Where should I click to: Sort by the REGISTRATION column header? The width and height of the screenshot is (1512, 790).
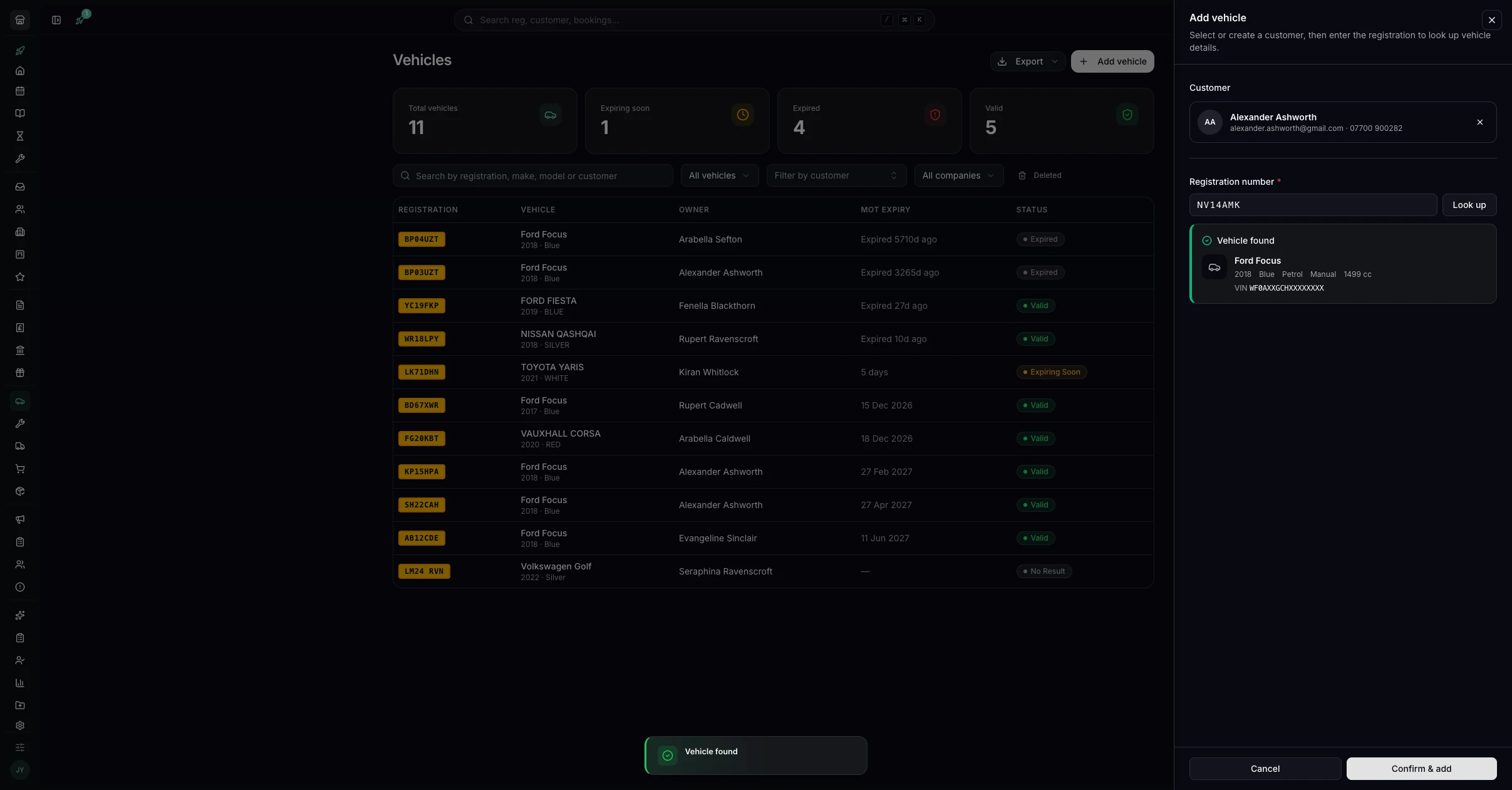click(428, 210)
